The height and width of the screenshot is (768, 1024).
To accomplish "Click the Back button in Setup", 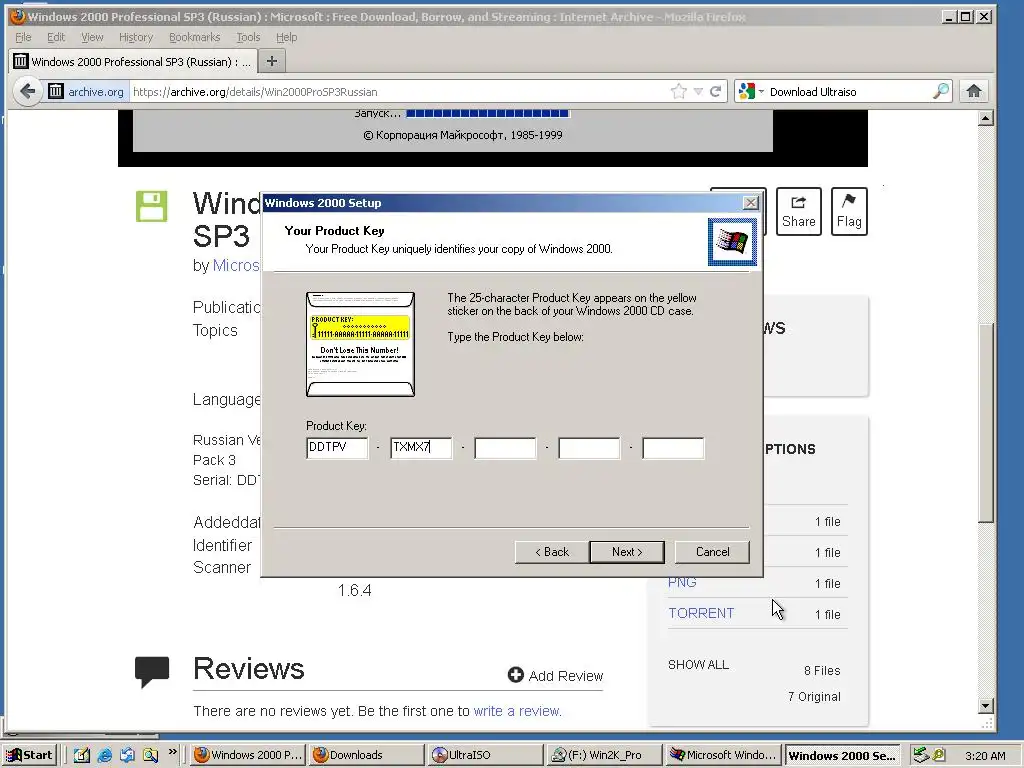I will (552, 552).
